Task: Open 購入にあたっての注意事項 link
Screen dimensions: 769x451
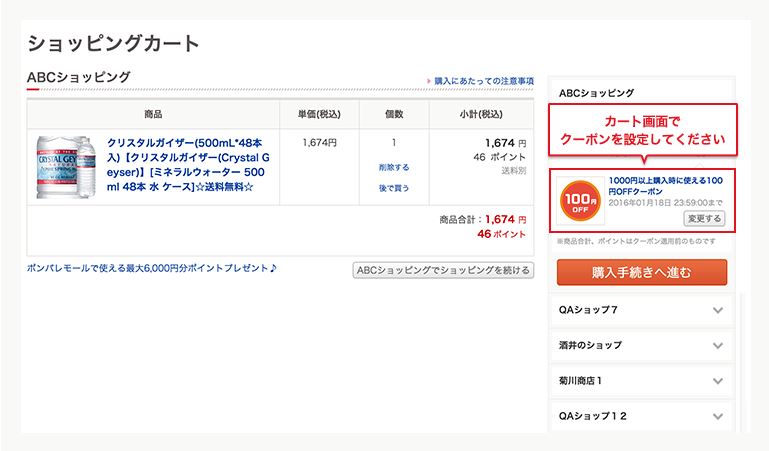Action: [x=484, y=81]
